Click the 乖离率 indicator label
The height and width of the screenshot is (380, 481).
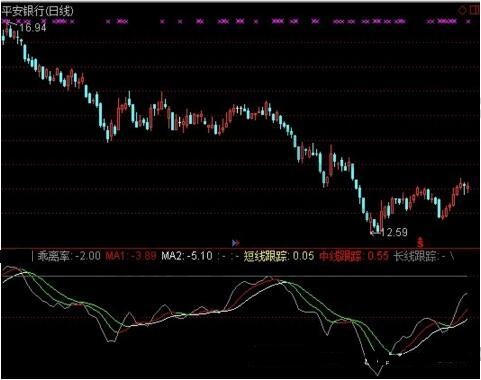[x=54, y=256]
